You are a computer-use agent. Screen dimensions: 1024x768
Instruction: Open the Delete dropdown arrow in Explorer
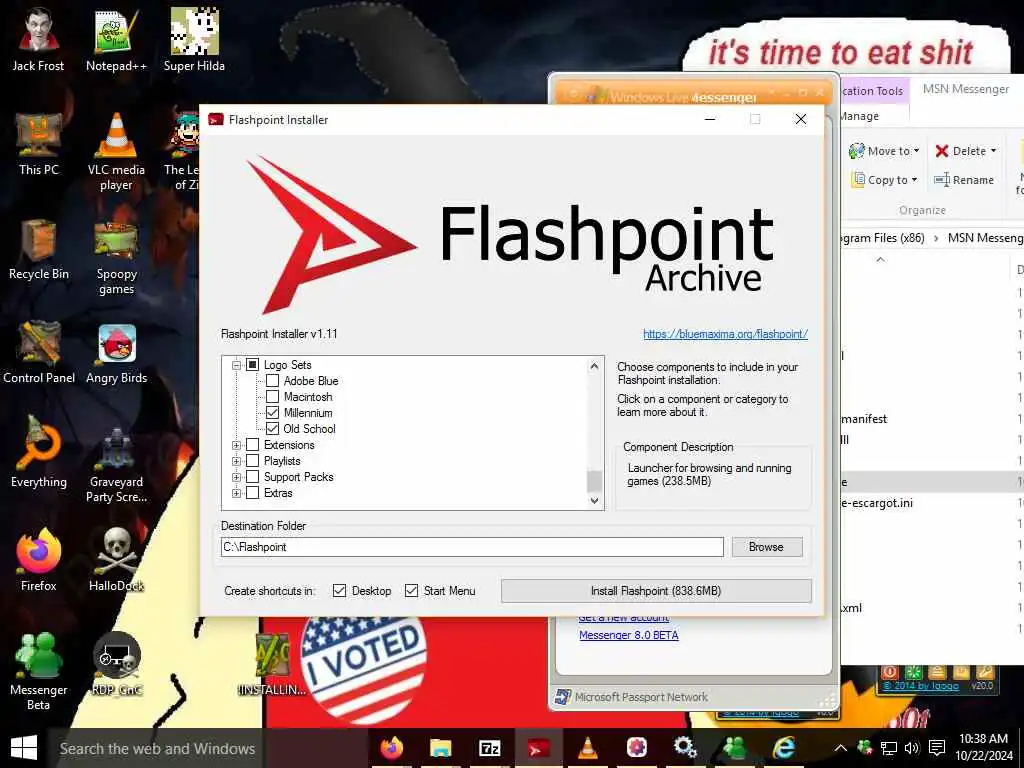(x=993, y=151)
